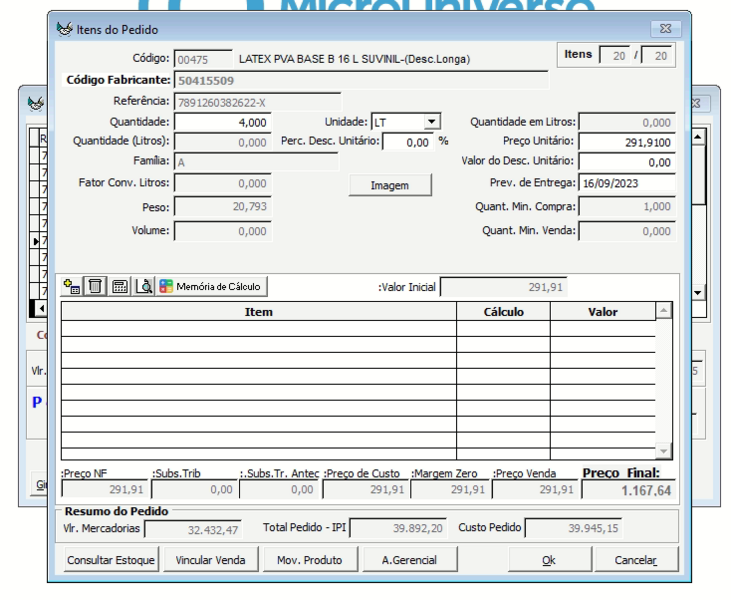Click the Subs.Trib field
This screenshot has width=731, height=600.
[x=194, y=490]
